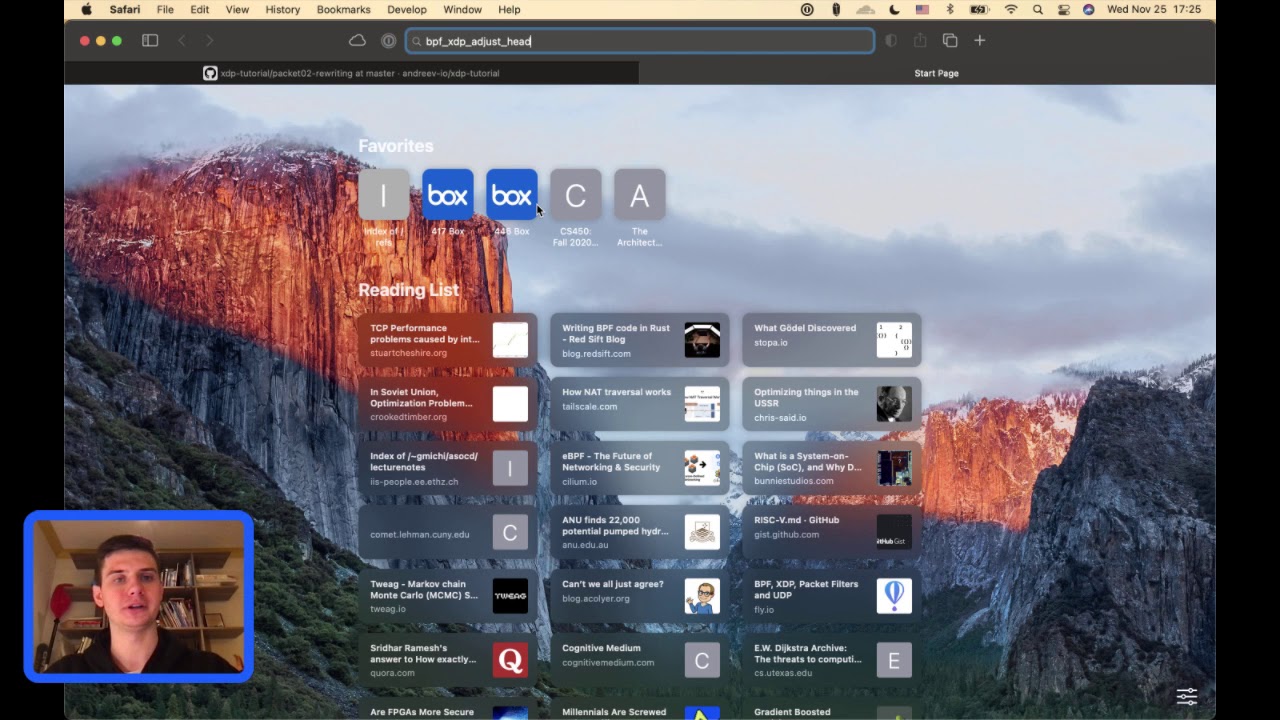The width and height of the screenshot is (1280, 720).
Task: Open the Window menu
Action: tap(462, 9)
